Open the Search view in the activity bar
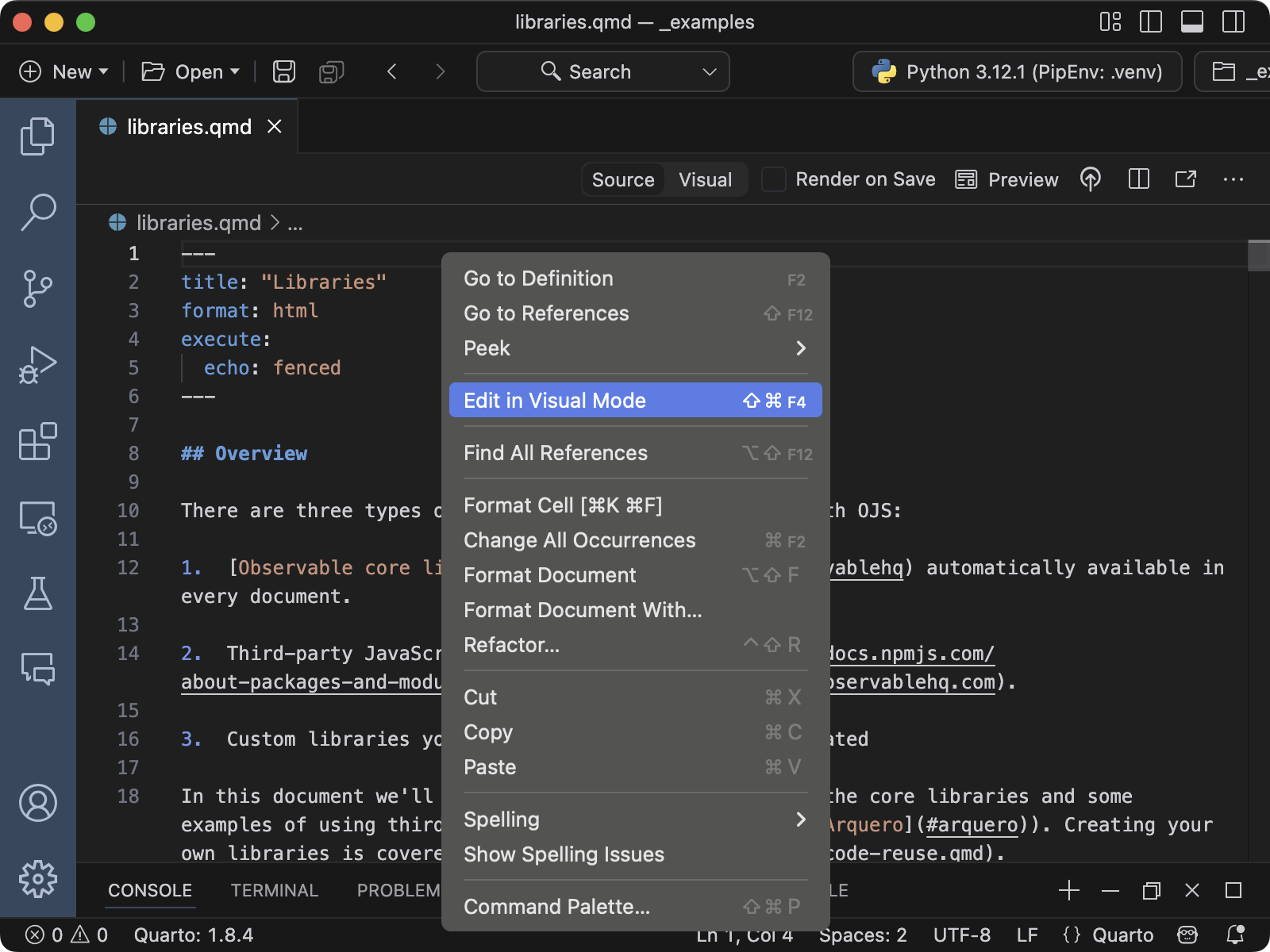This screenshot has width=1270, height=952. (x=38, y=212)
